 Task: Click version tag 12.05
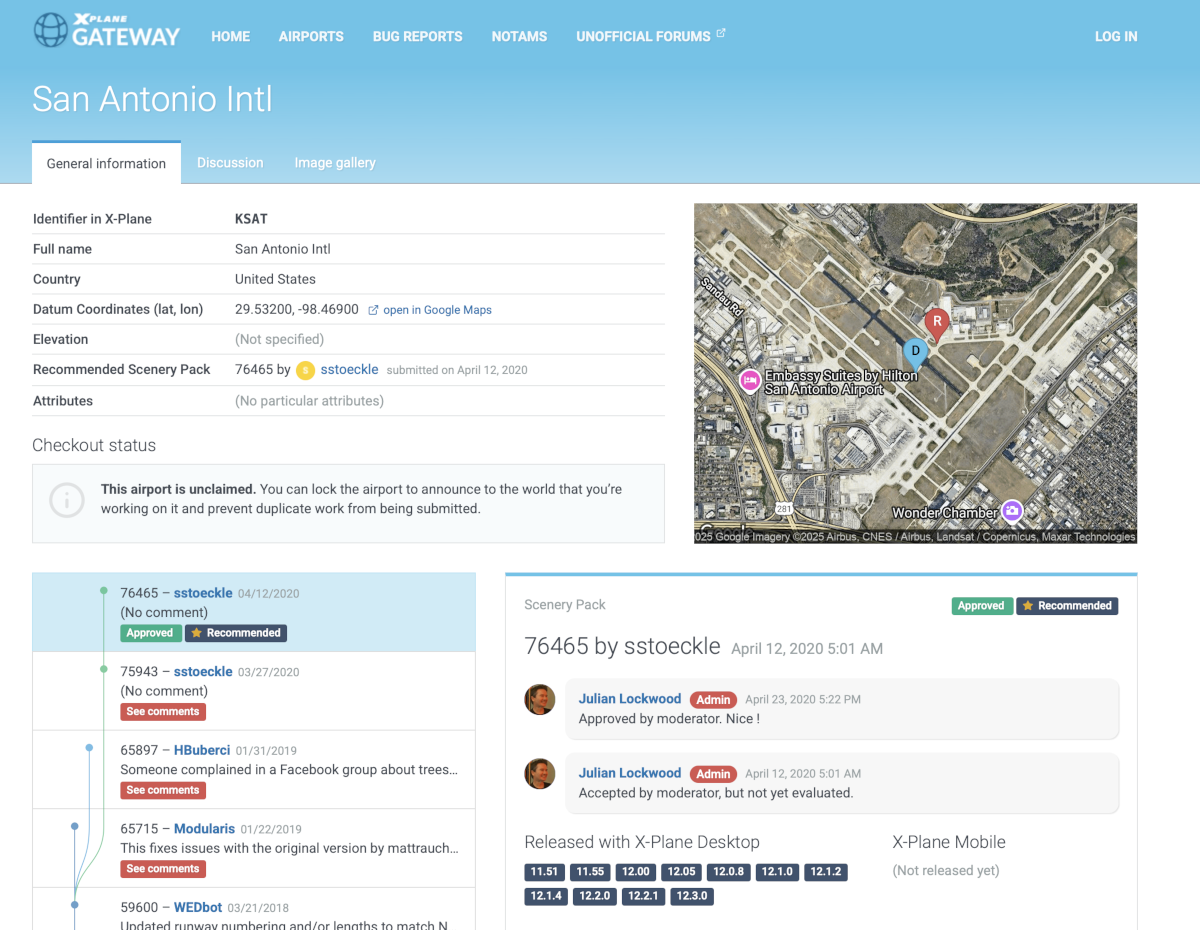coord(682,872)
